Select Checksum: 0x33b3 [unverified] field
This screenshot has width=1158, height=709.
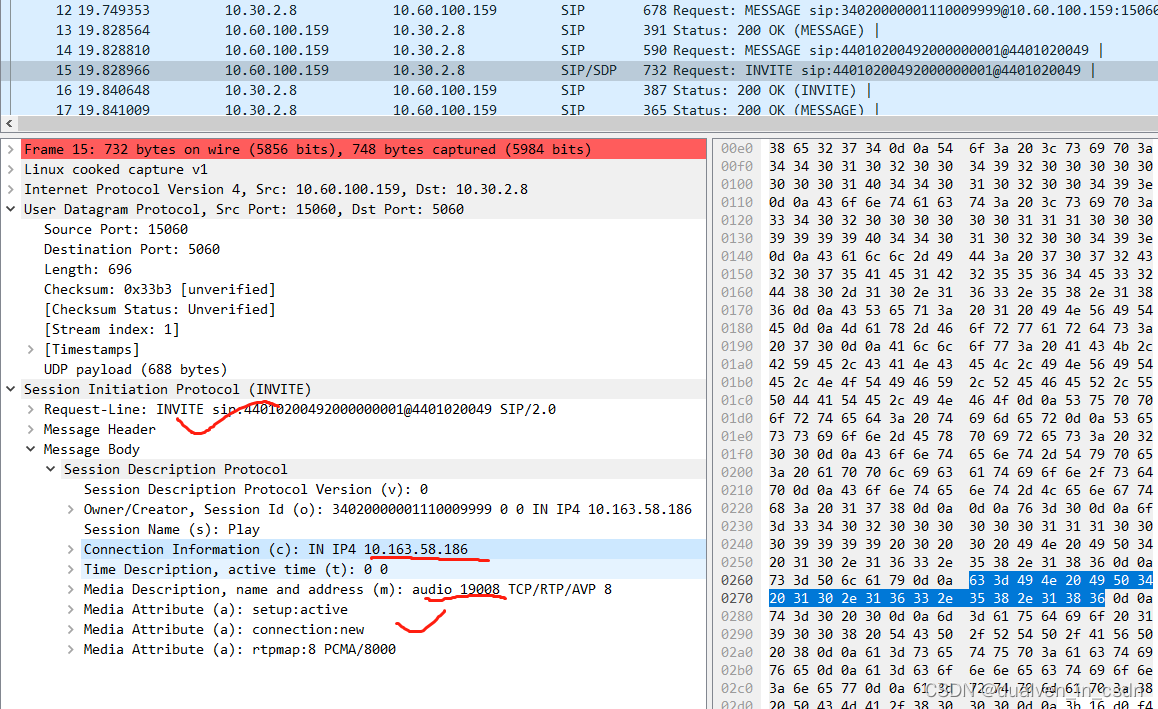point(159,289)
